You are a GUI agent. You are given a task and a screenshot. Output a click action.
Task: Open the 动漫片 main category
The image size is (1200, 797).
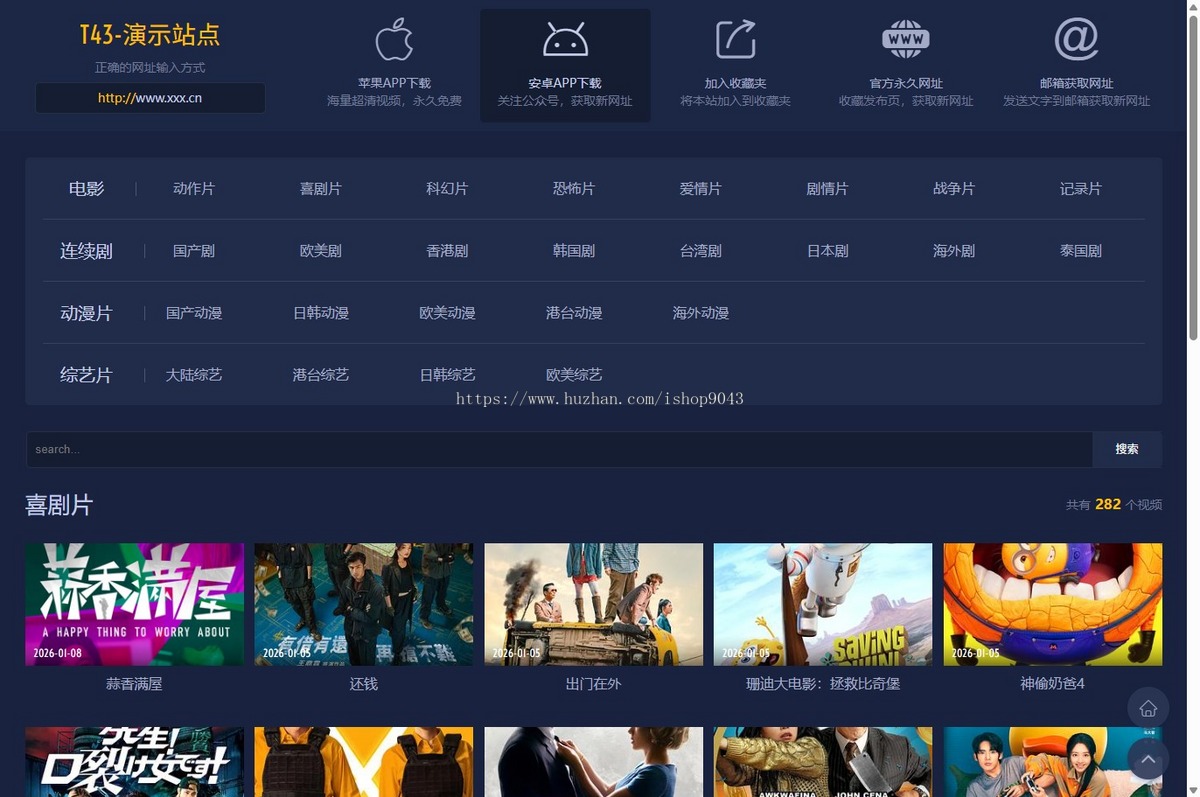(x=86, y=313)
